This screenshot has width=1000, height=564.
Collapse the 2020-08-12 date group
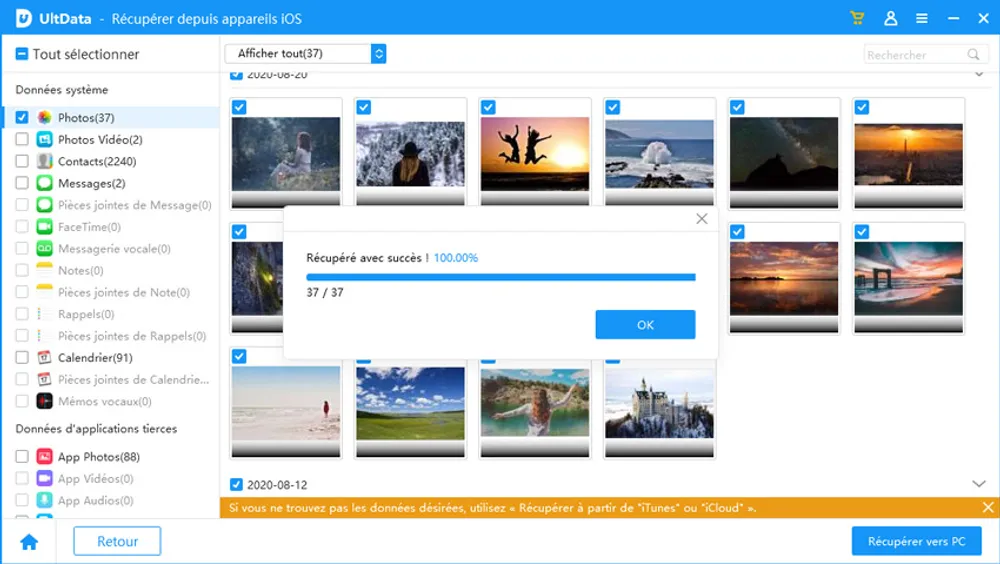tap(978, 484)
